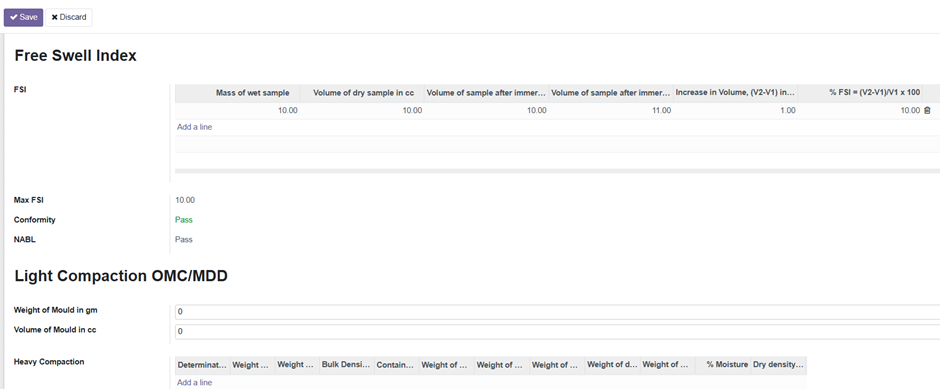Viewport: 940px width, 389px height.
Task: Click the % Moisture column header
Action: tap(723, 364)
